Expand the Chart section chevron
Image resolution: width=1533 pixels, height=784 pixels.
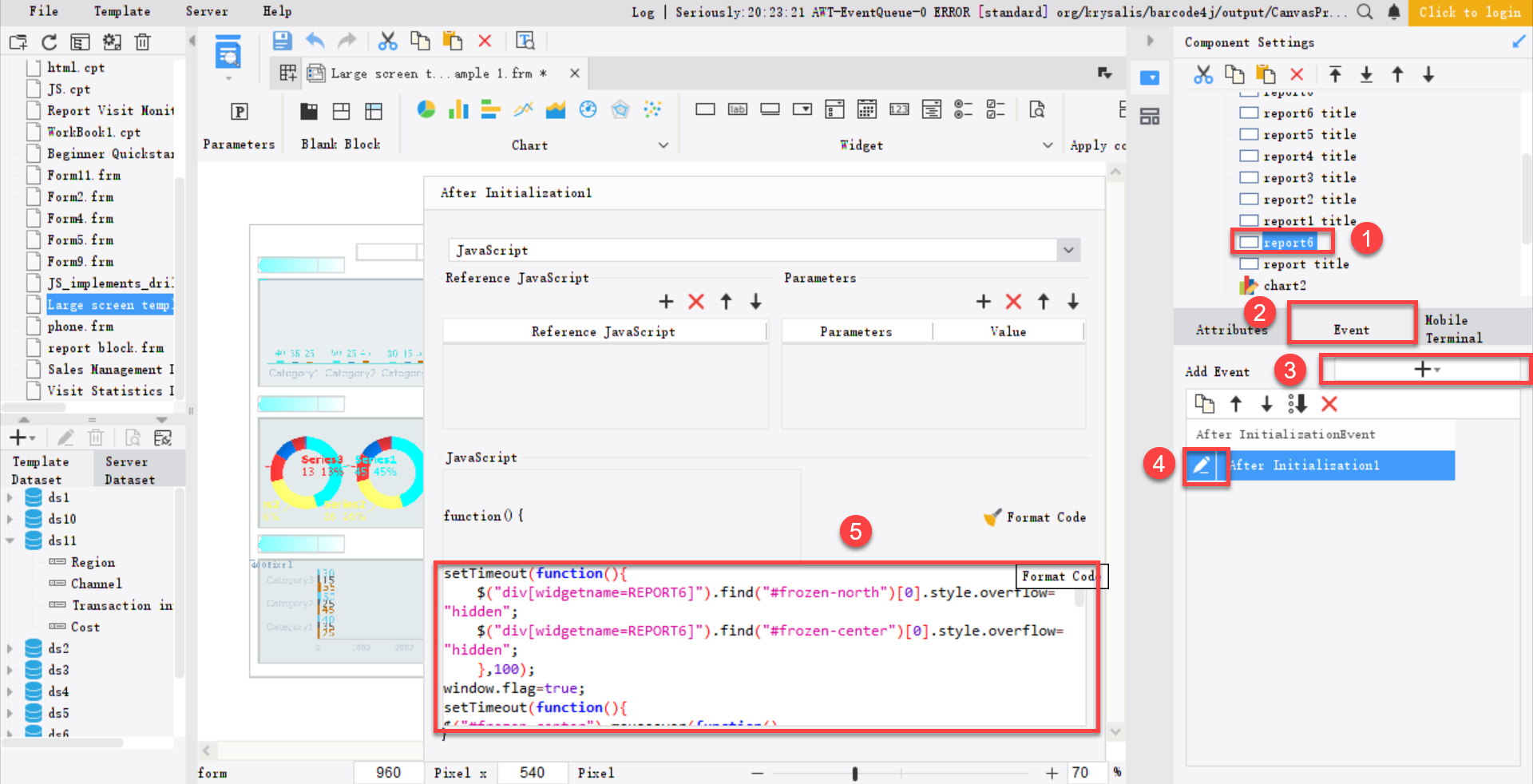coord(664,145)
